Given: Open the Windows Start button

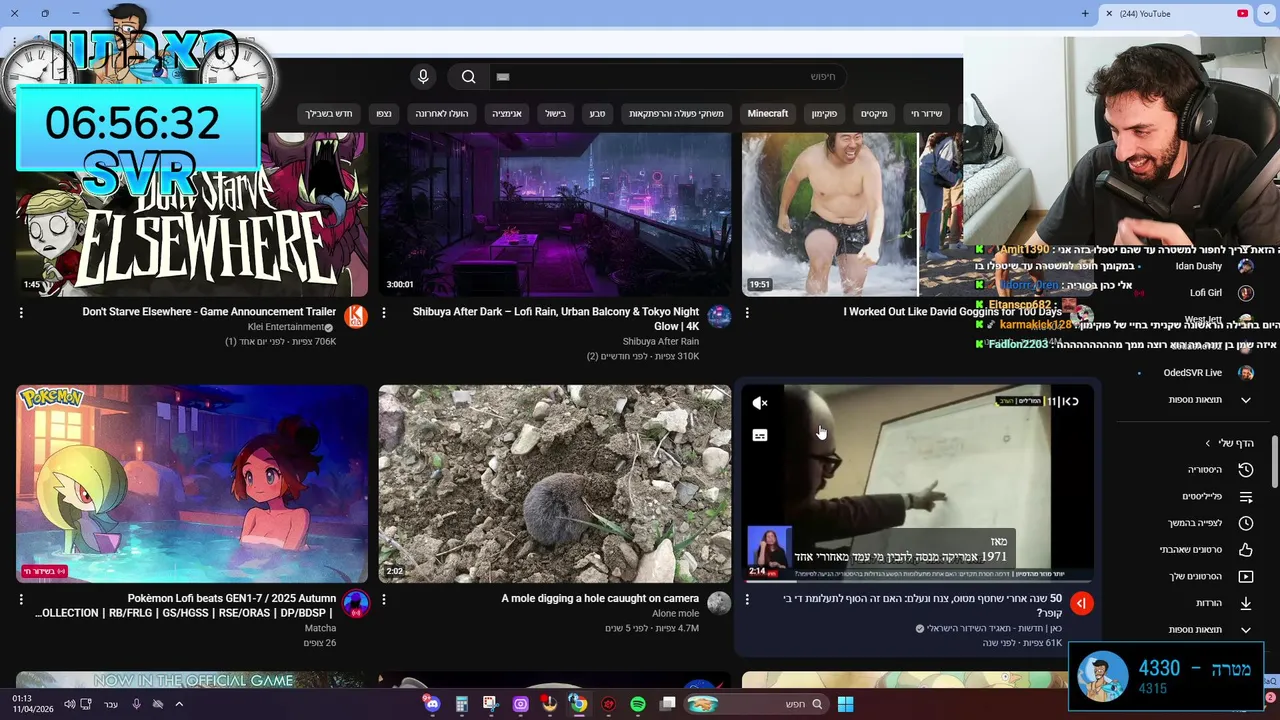Looking at the screenshot, I should [845, 704].
